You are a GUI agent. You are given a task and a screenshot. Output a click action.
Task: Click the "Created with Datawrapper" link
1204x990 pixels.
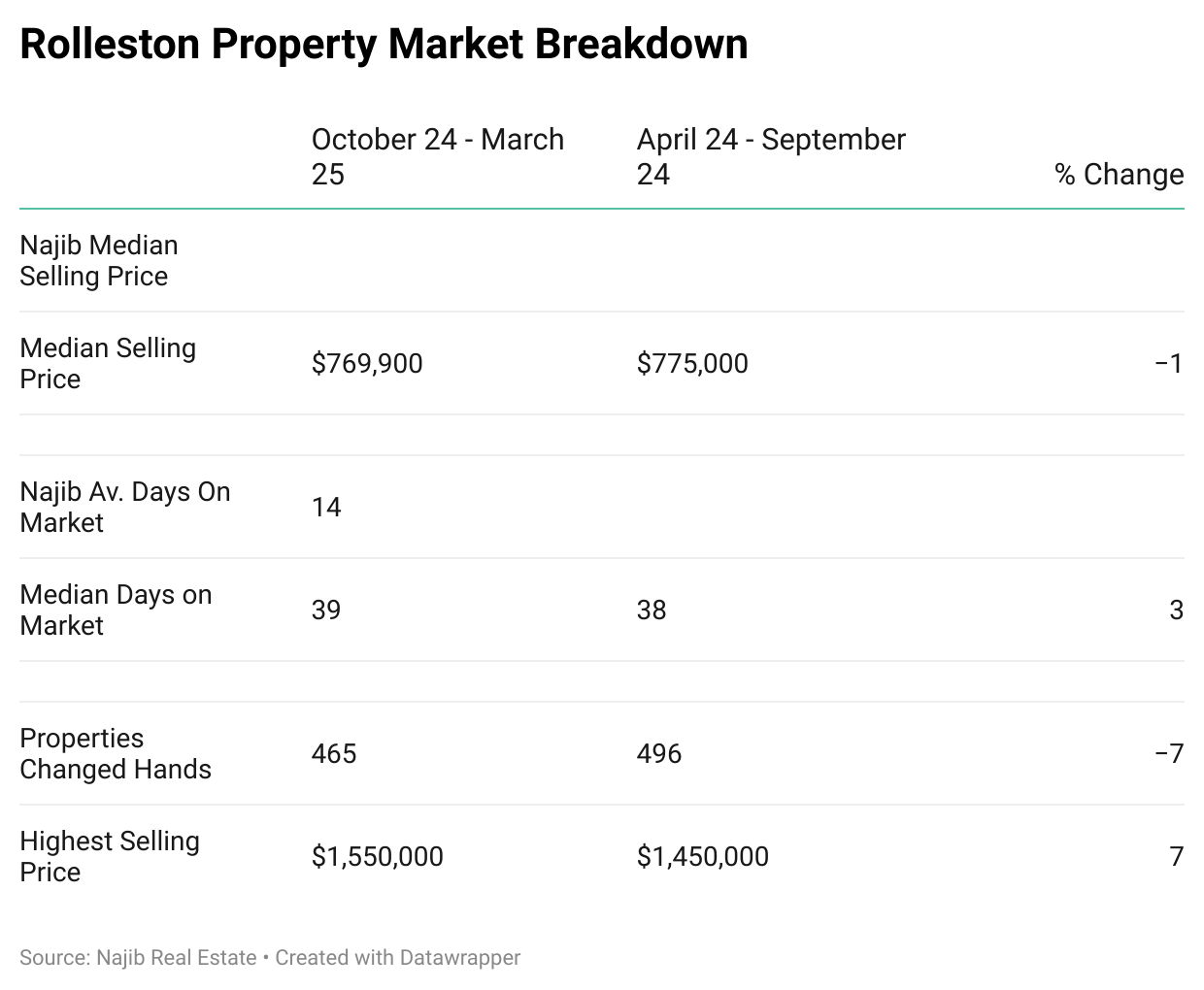point(397,958)
